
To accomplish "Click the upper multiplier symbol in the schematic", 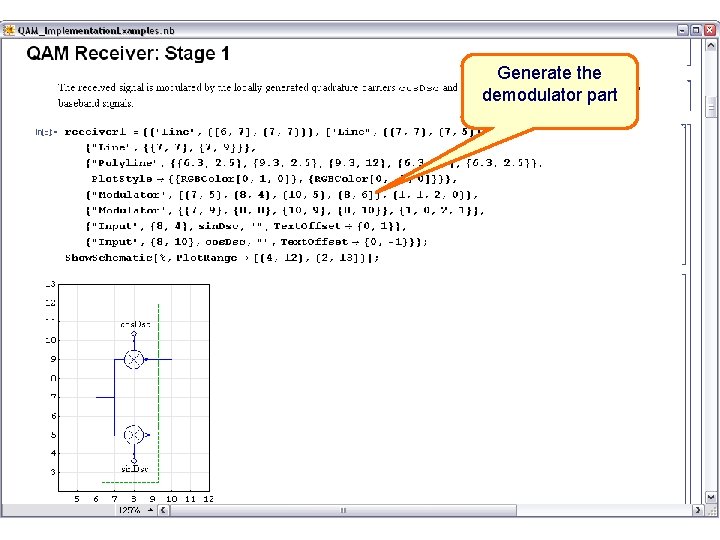I will tap(134, 360).
